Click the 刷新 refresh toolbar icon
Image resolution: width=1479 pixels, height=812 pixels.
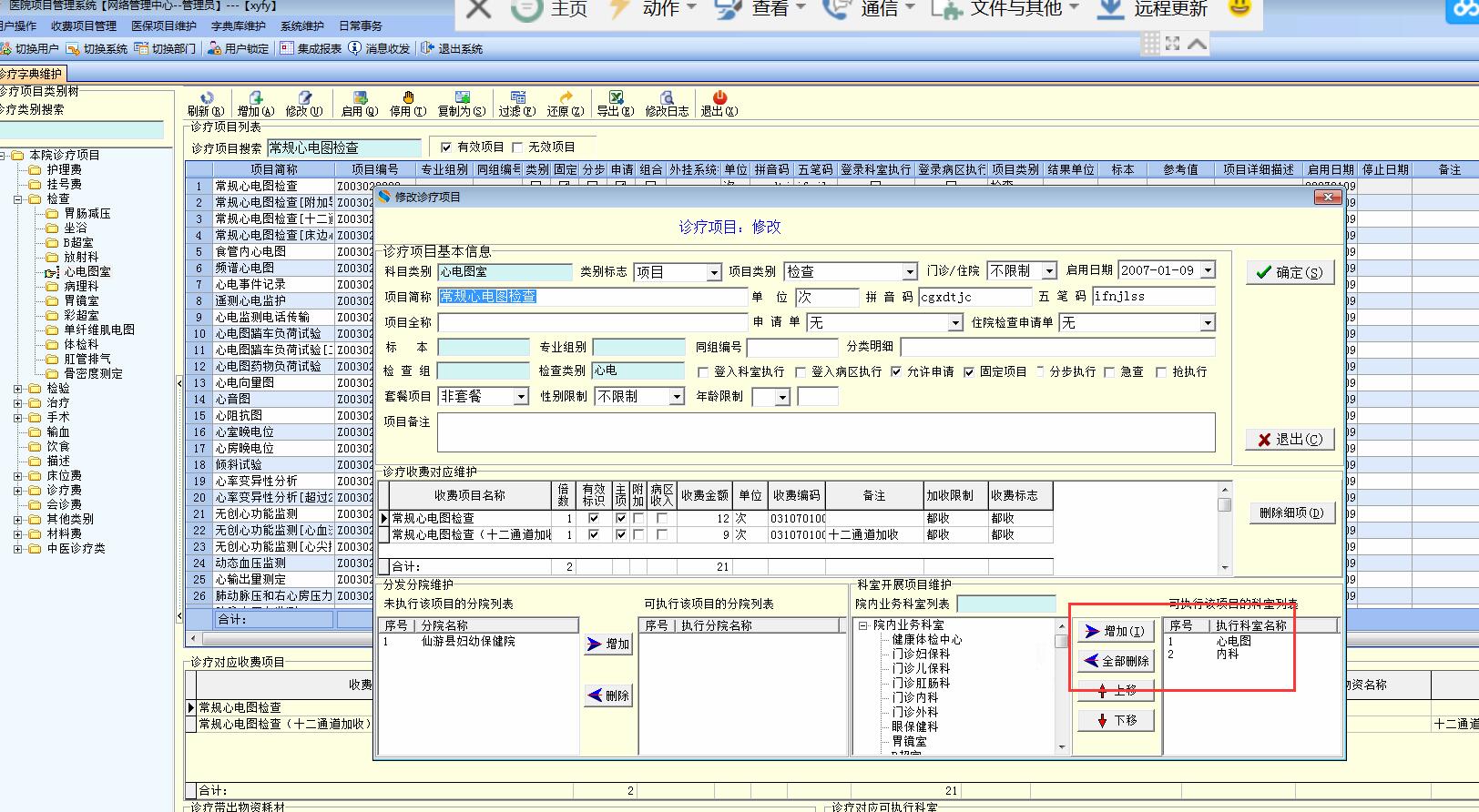tap(206, 98)
